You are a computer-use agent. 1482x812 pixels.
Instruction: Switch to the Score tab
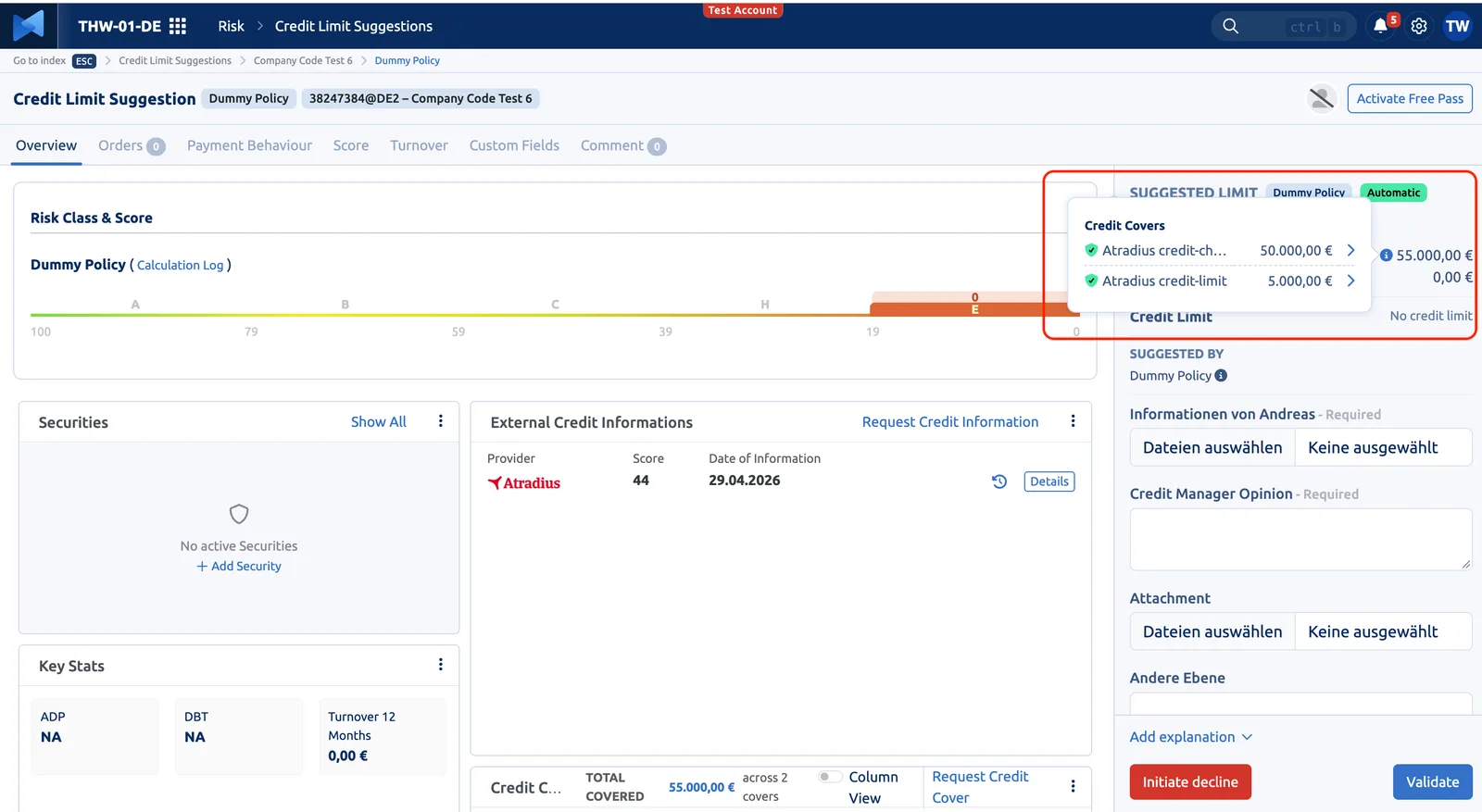351,145
